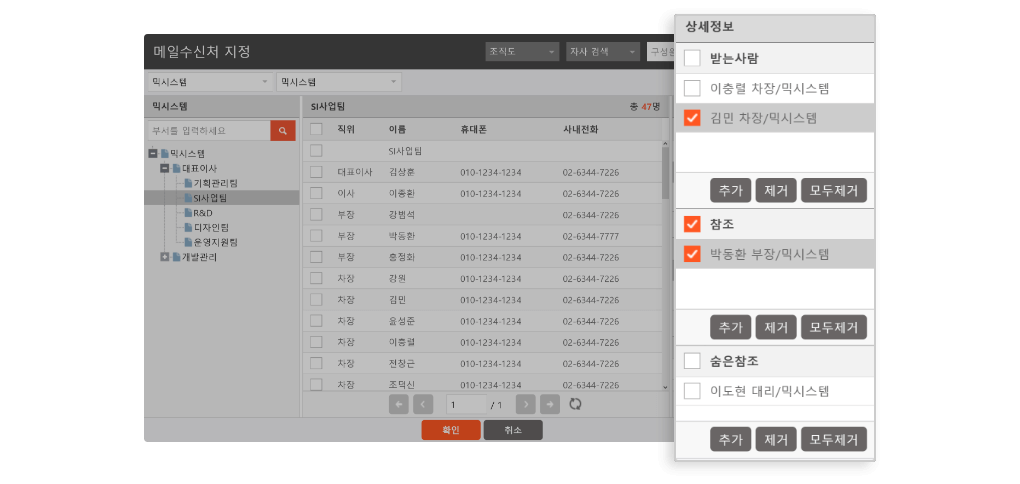Select 디자인팀 in the department tree

point(211,228)
